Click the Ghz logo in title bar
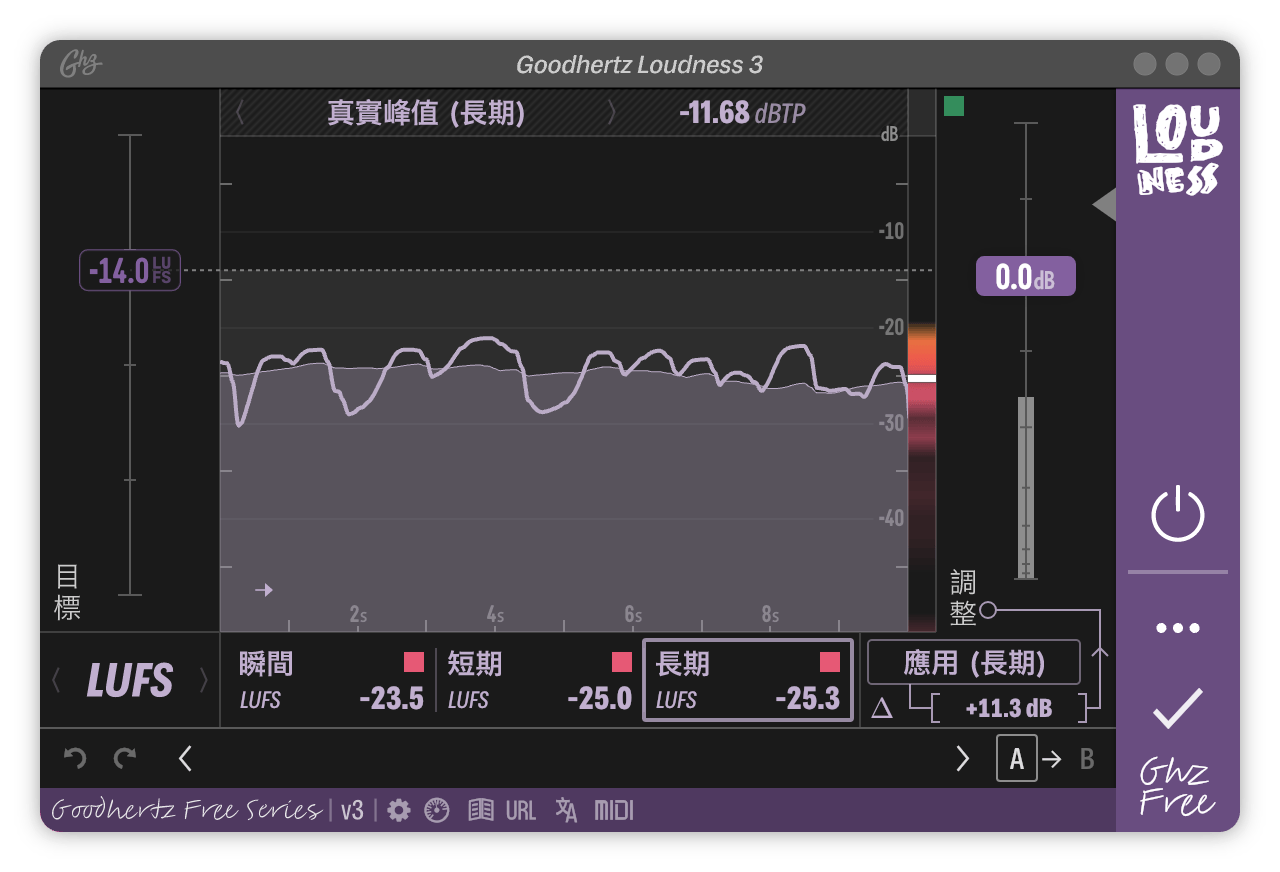 pyautogui.click(x=80, y=65)
